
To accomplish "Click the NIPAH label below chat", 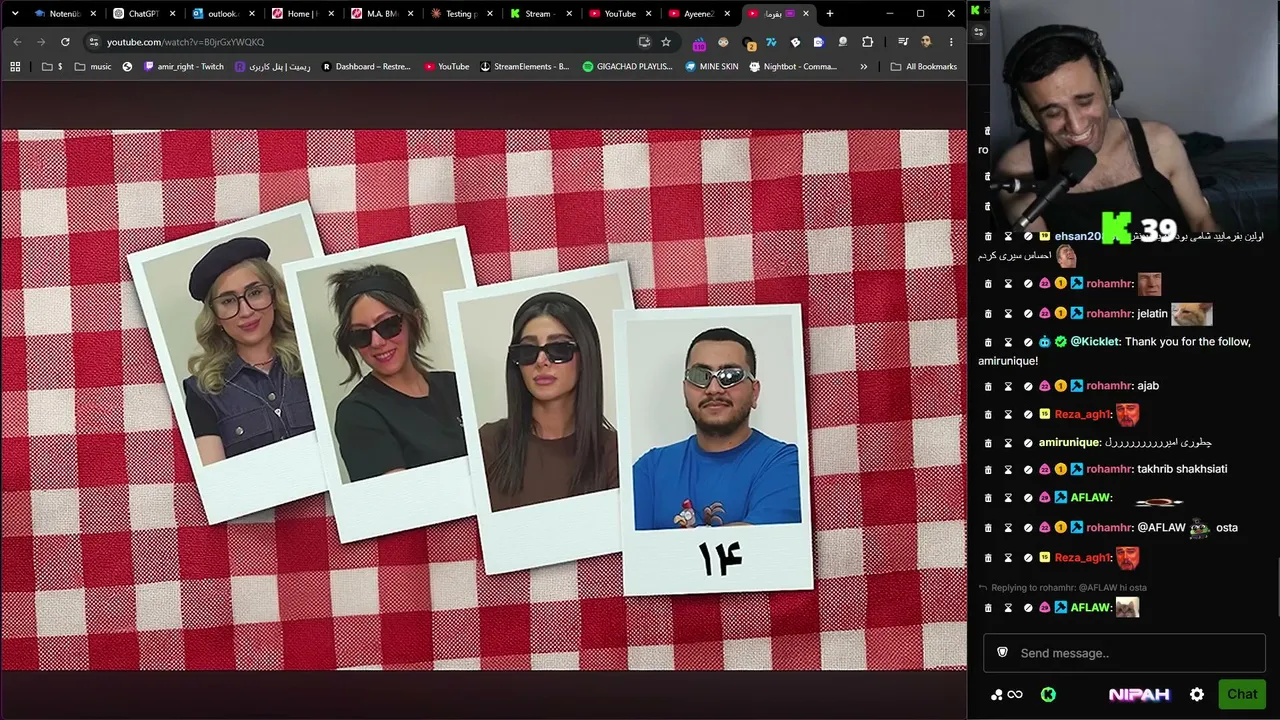I will click(x=1139, y=694).
